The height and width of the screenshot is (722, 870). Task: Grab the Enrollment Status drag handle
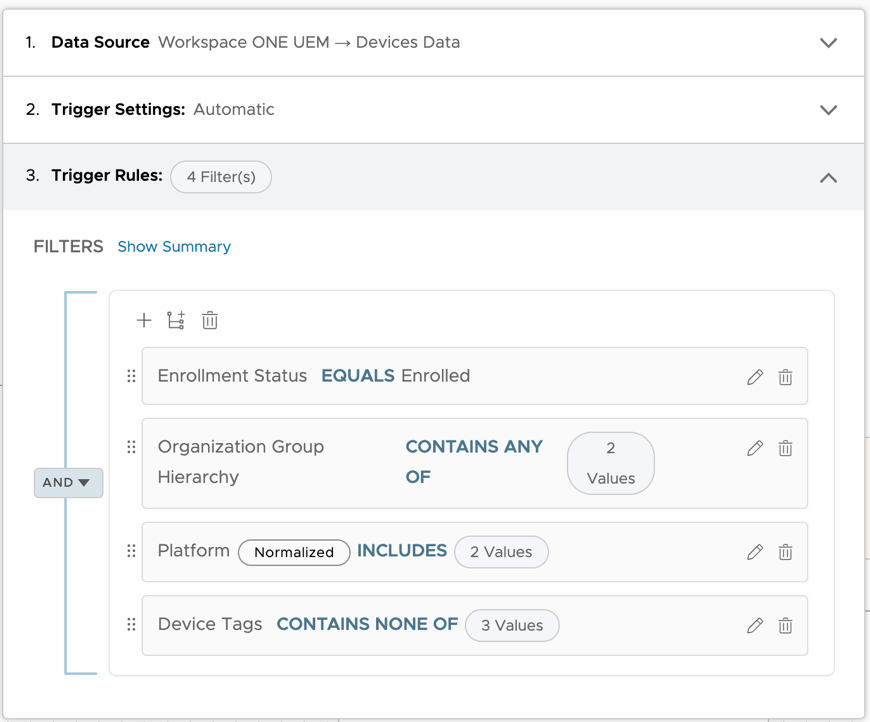(x=131, y=377)
